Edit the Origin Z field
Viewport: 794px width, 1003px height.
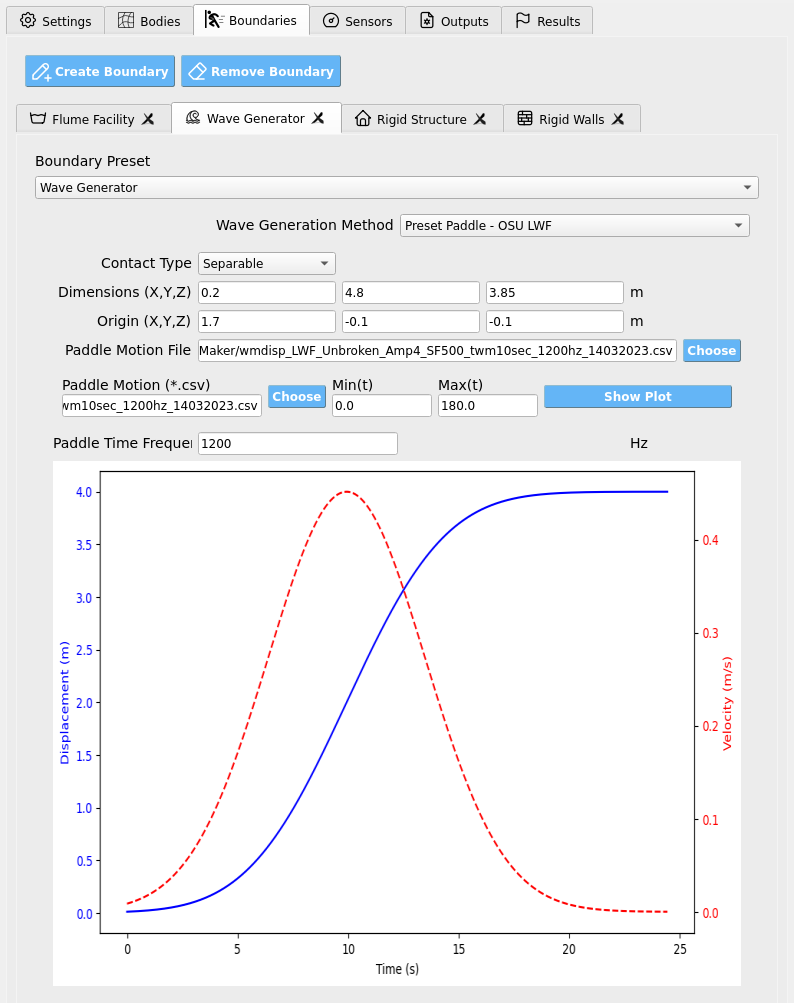(x=555, y=321)
